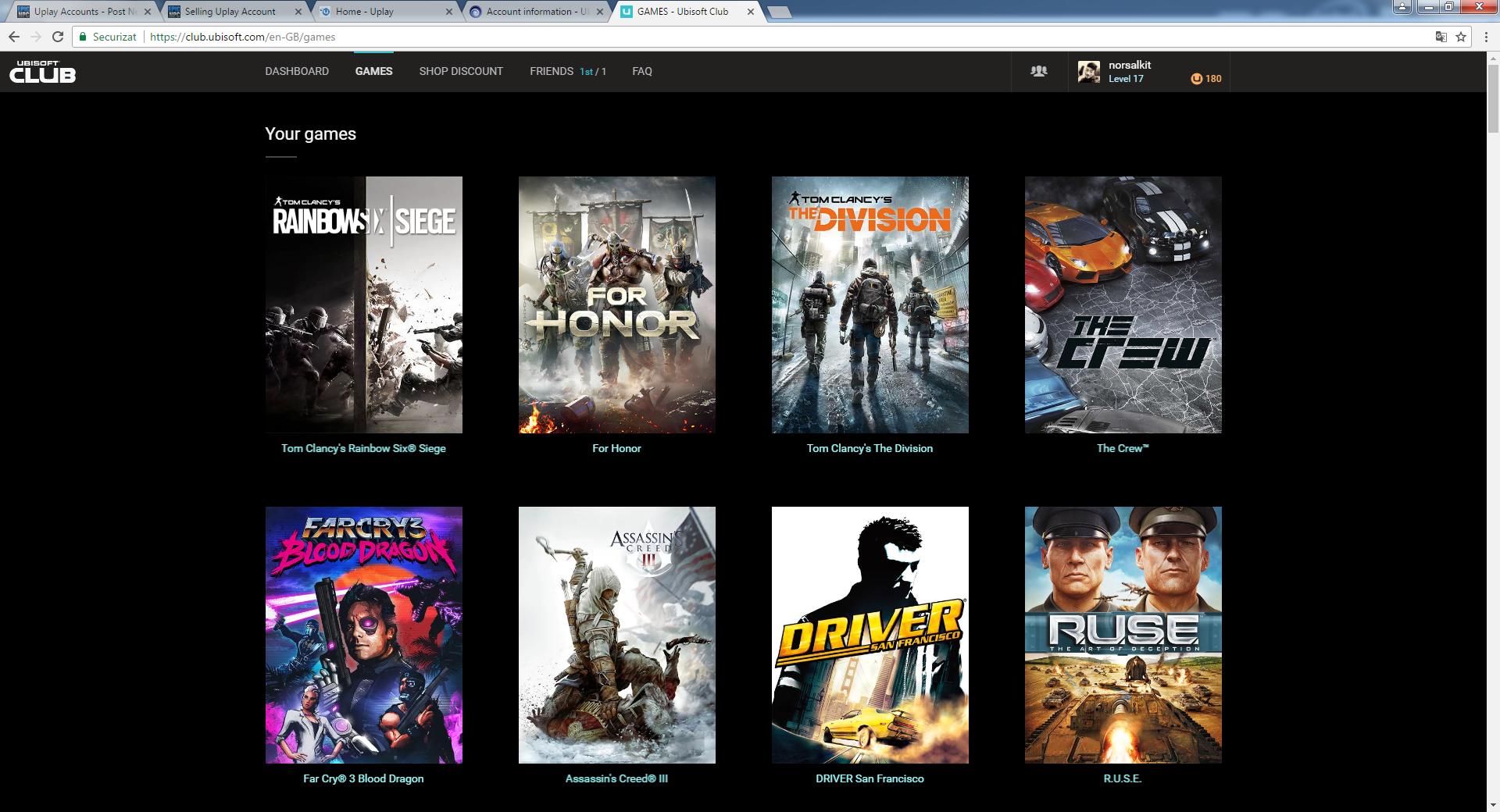1500x812 pixels.
Task: Open the DASHBOARD nav item
Action: click(297, 71)
